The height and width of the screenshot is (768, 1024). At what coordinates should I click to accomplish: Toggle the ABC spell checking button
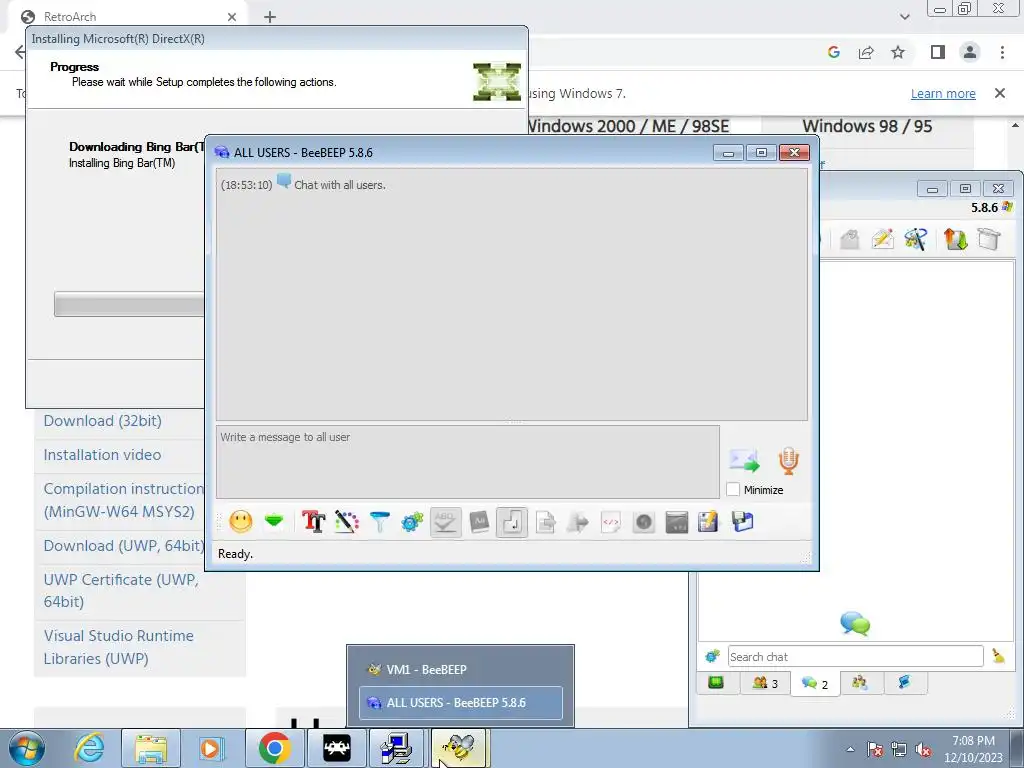tap(445, 522)
